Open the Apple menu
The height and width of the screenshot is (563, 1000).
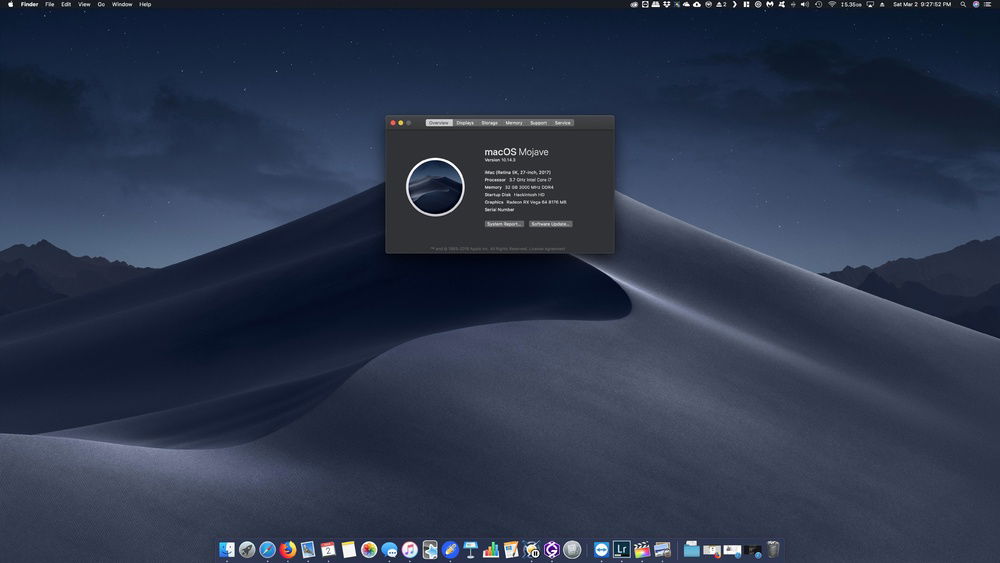[x=10, y=4]
